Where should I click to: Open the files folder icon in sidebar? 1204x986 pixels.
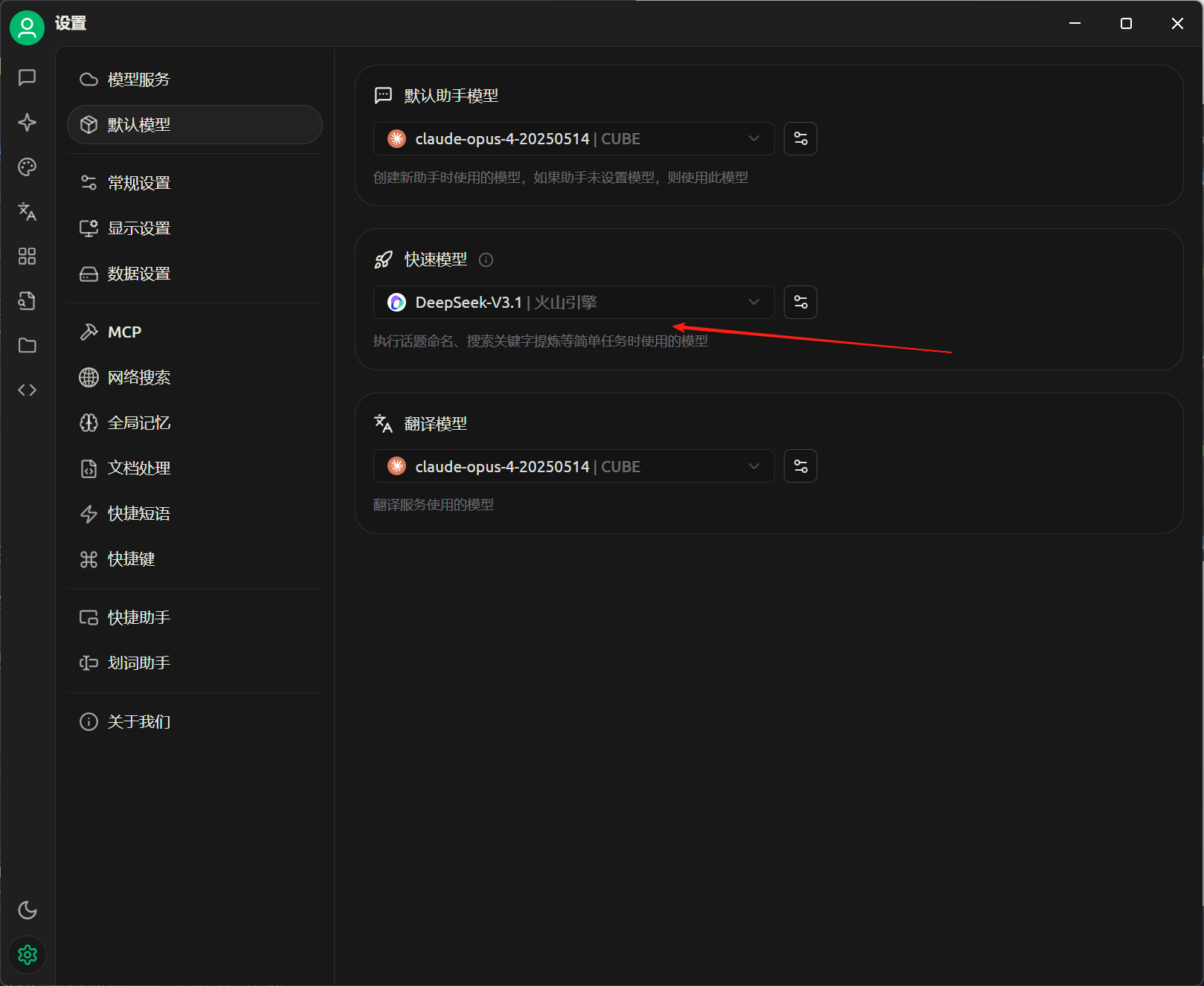[x=28, y=345]
